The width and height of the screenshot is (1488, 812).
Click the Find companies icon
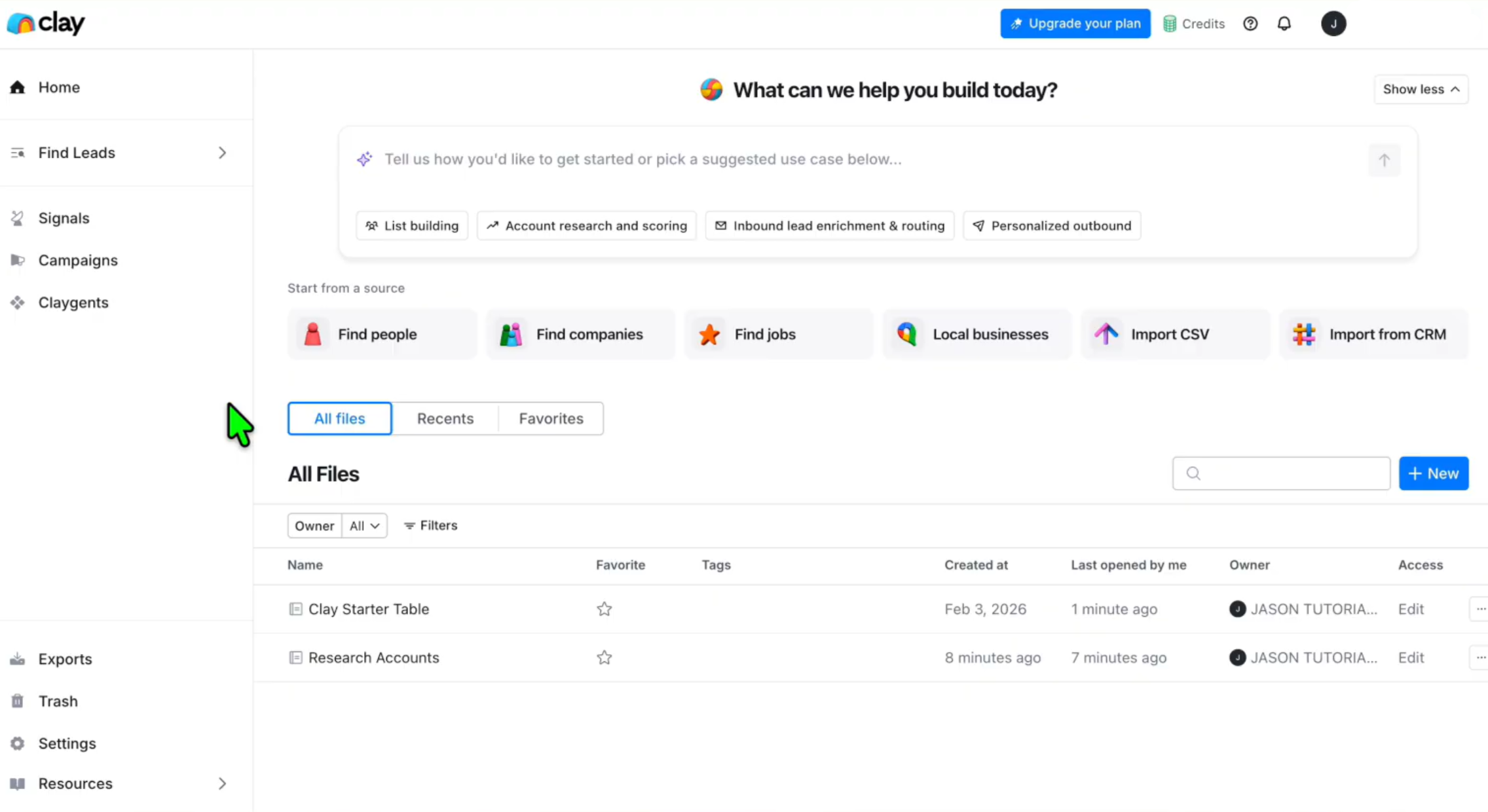[x=511, y=334]
